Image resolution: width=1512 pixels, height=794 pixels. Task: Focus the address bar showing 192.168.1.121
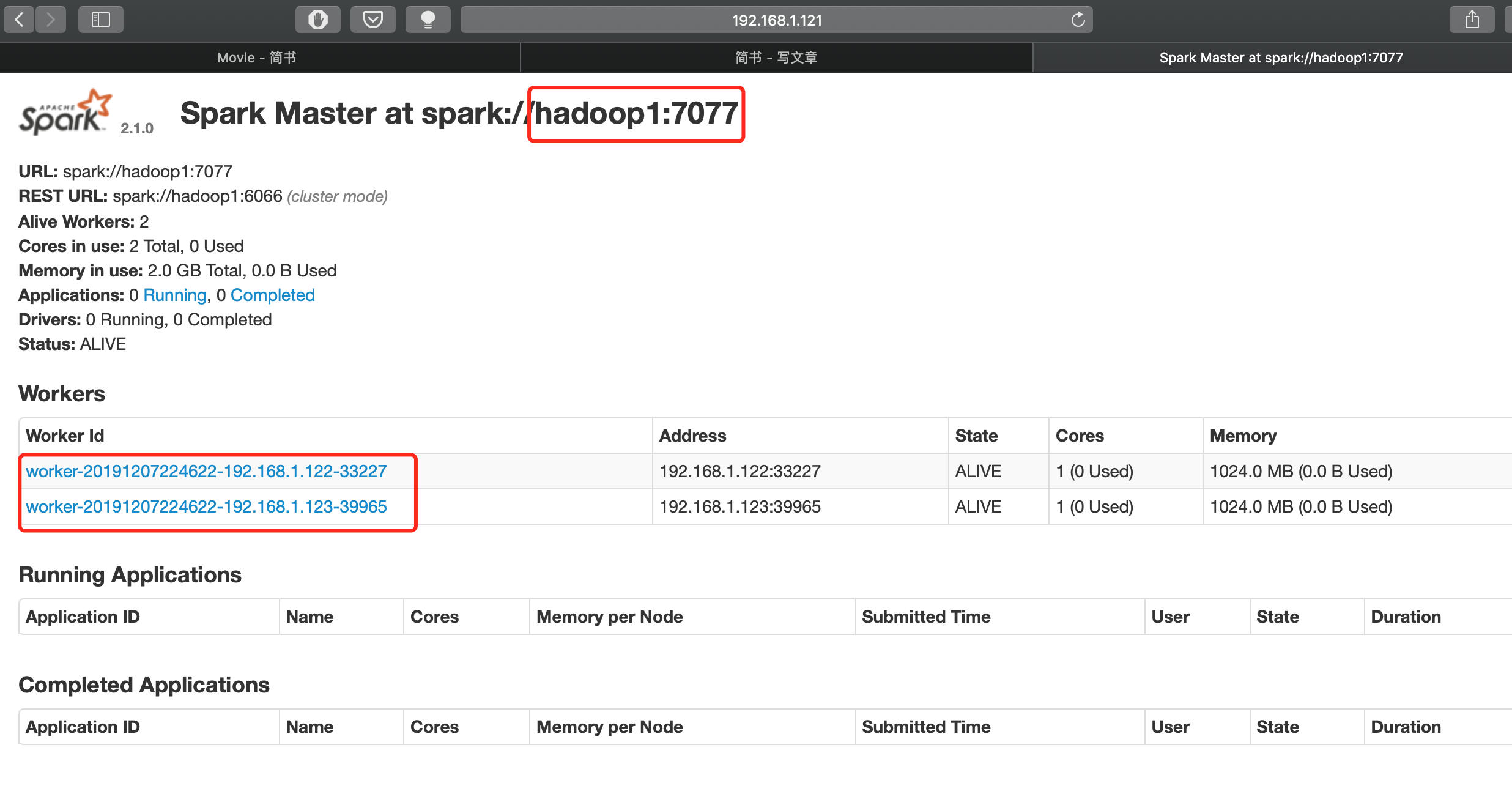776,20
